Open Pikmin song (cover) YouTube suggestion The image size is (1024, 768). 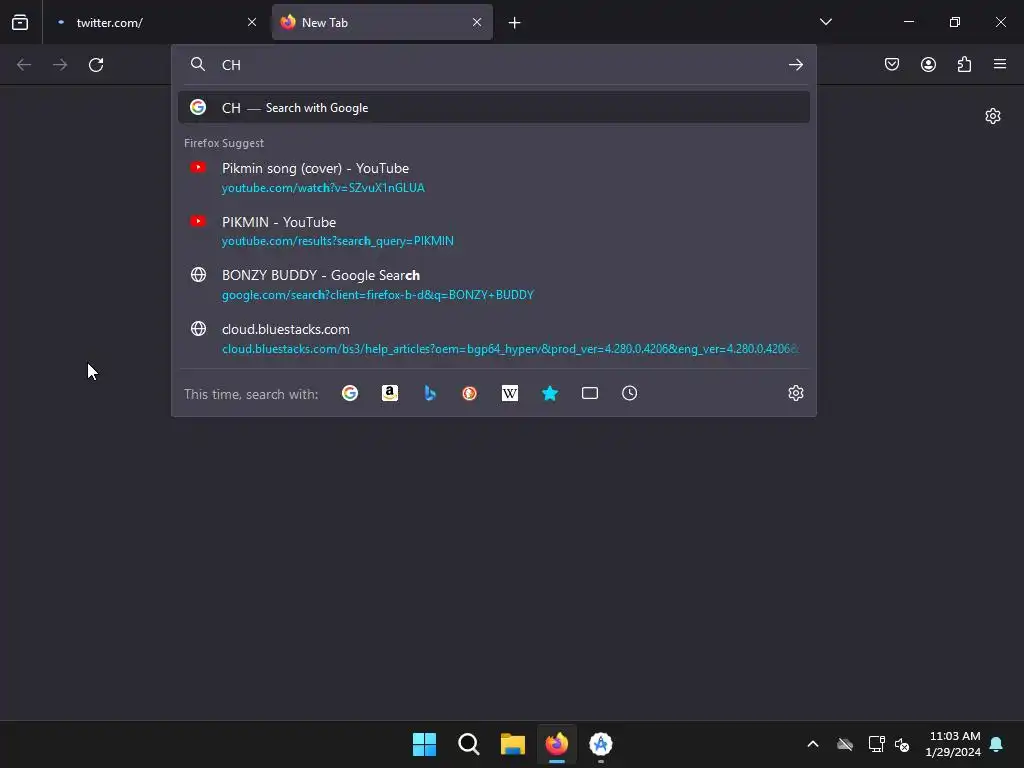[494, 178]
